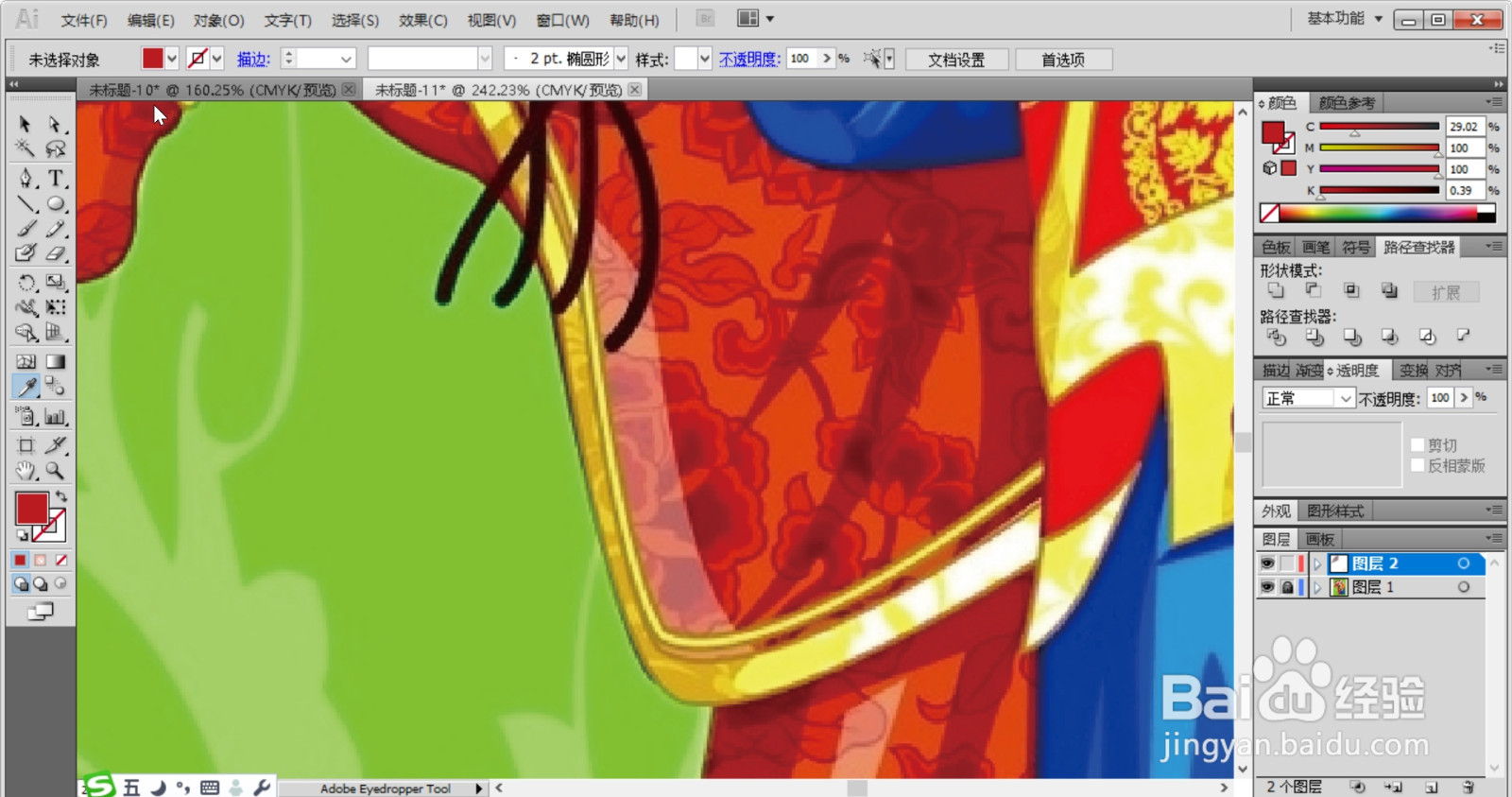Image resolution: width=1512 pixels, height=797 pixels.
Task: Activate the Type tool
Action: tap(56, 178)
